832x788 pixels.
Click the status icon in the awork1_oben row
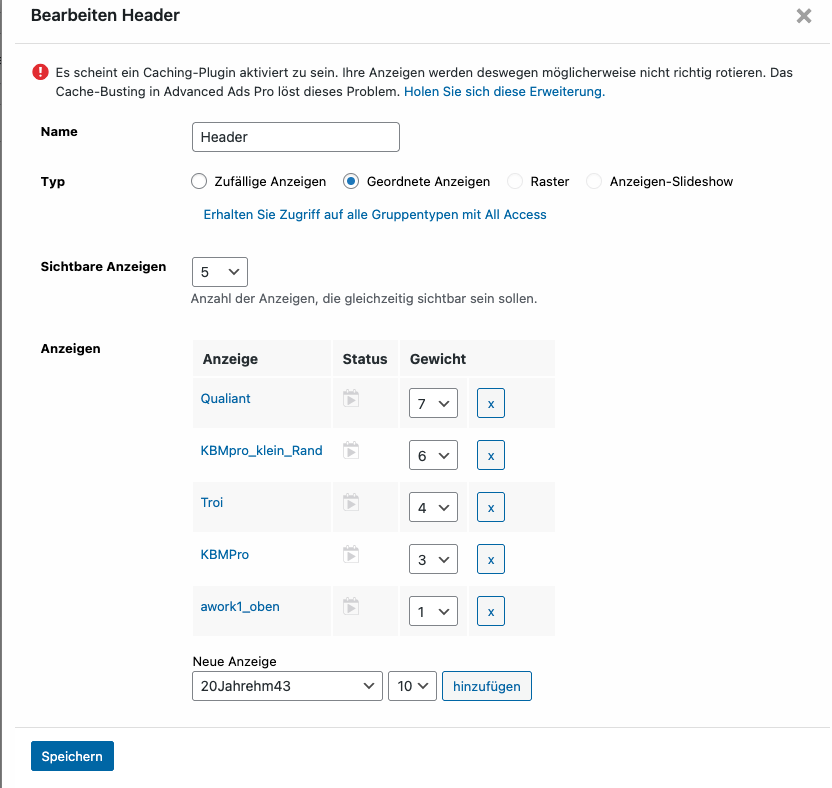click(351, 607)
